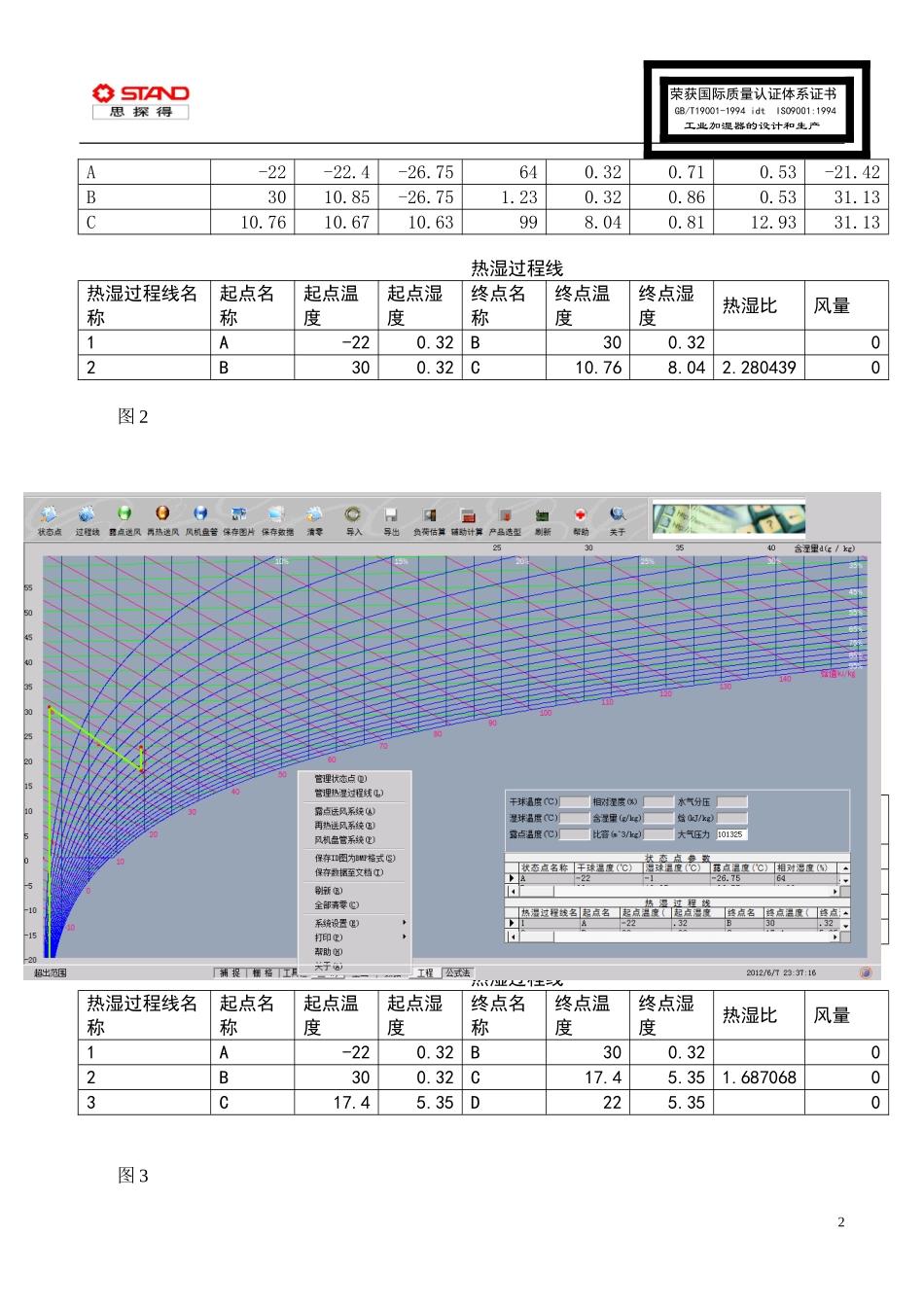Click the 水气分压 input field

coord(731,801)
